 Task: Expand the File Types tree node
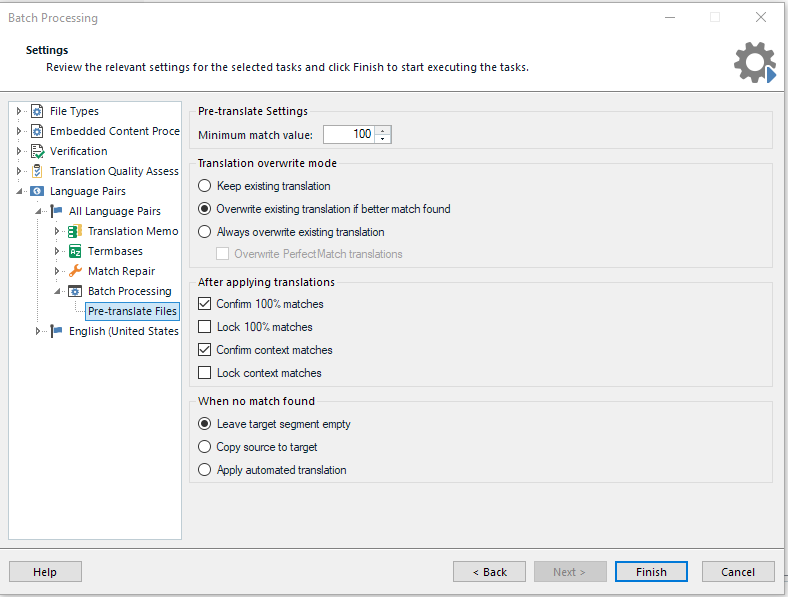click(19, 111)
